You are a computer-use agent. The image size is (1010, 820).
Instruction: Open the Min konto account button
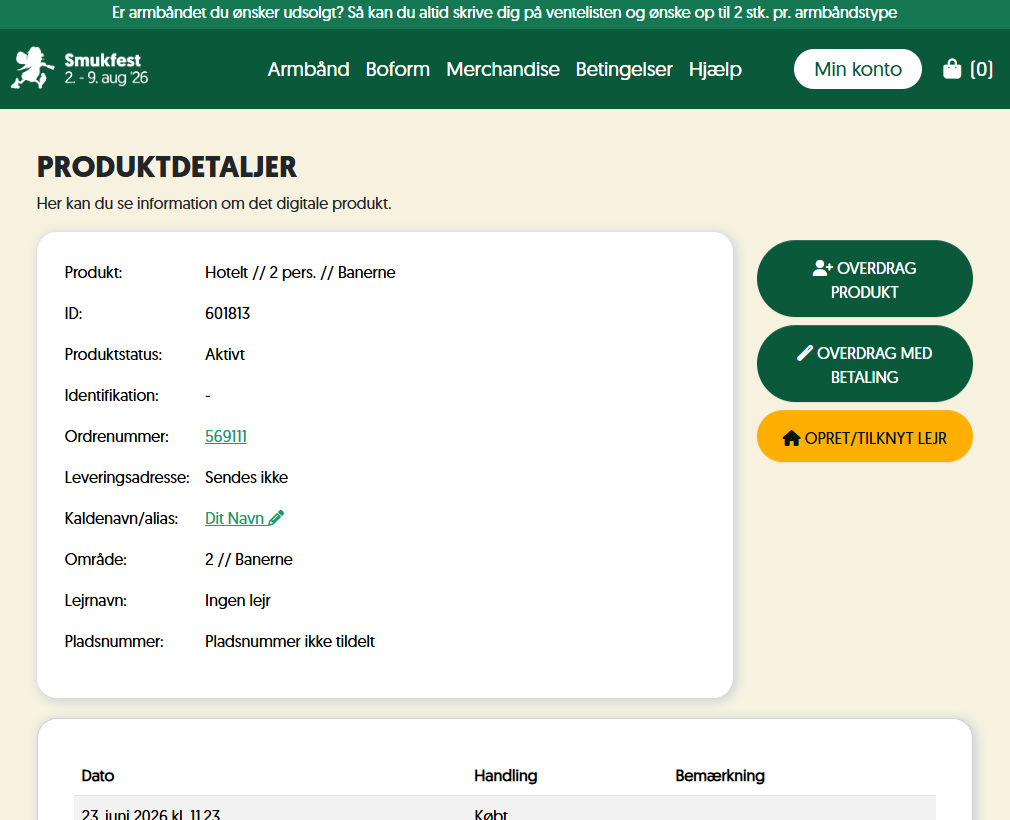(857, 69)
